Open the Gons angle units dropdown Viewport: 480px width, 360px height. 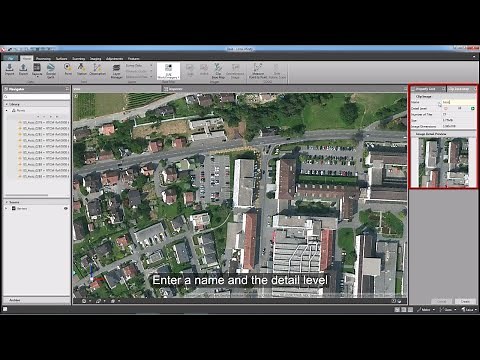pos(455,310)
